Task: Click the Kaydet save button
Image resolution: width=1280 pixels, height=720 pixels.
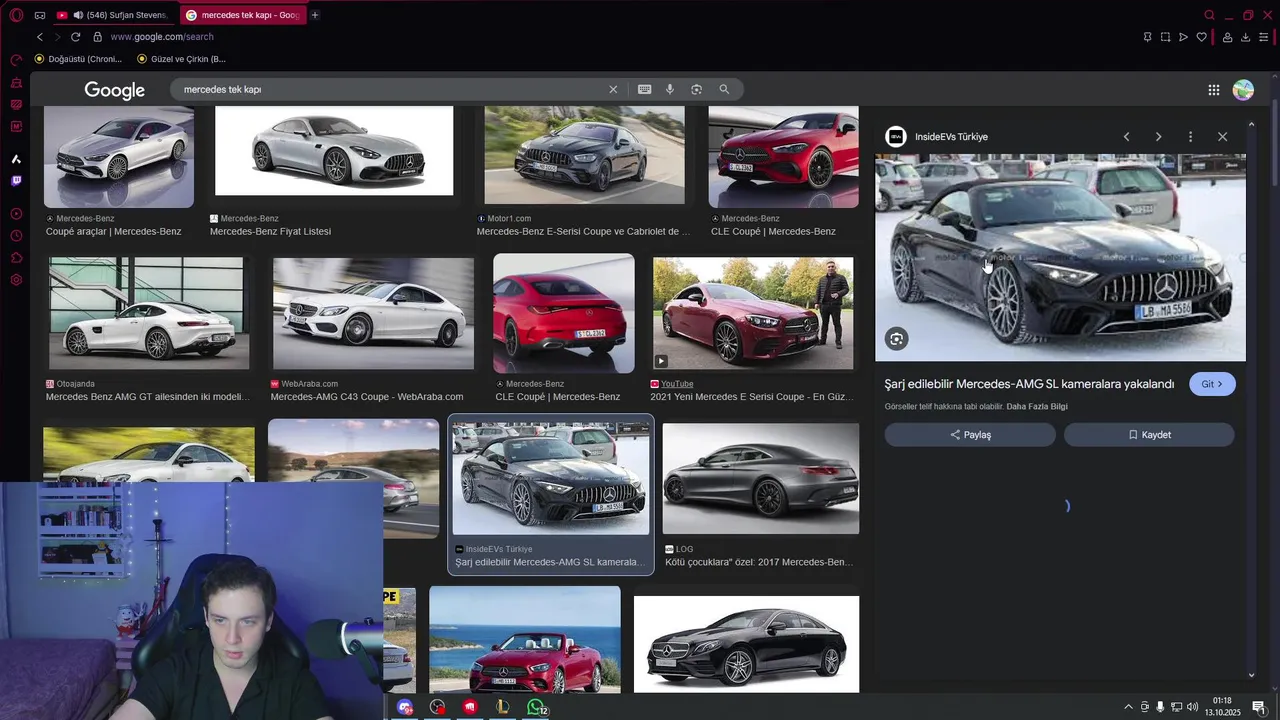Action: pos(1149,435)
